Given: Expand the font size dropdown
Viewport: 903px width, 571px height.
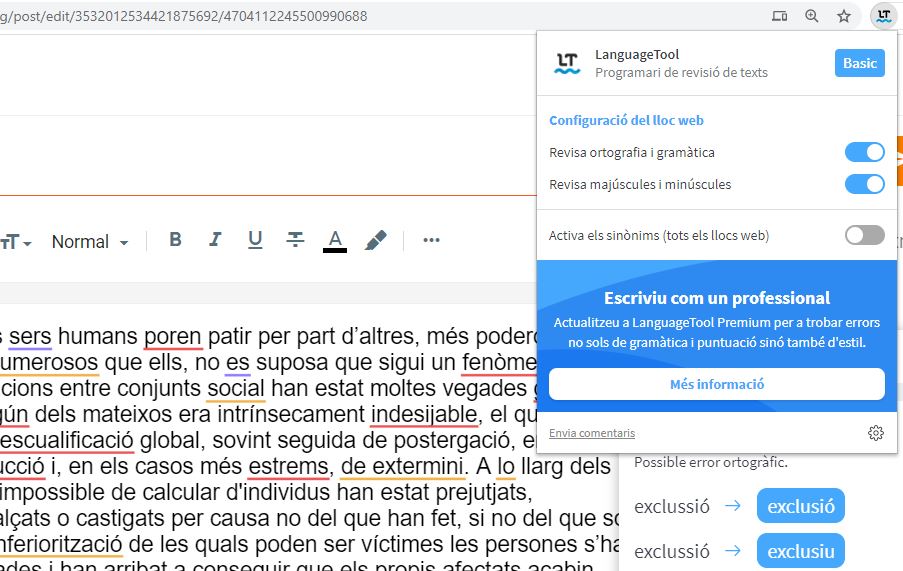Looking at the screenshot, I should (16, 242).
